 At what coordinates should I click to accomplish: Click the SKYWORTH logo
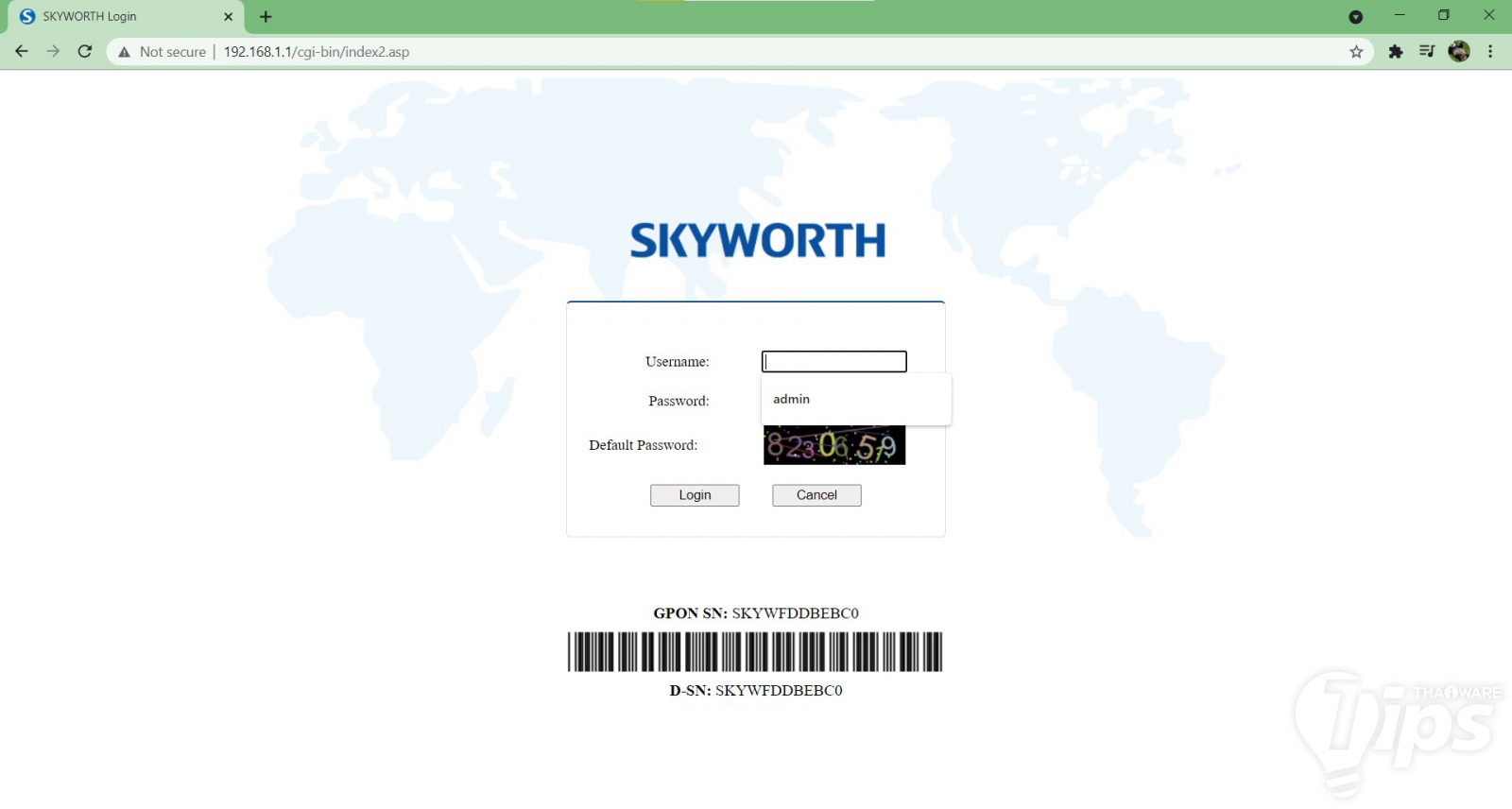tap(758, 241)
